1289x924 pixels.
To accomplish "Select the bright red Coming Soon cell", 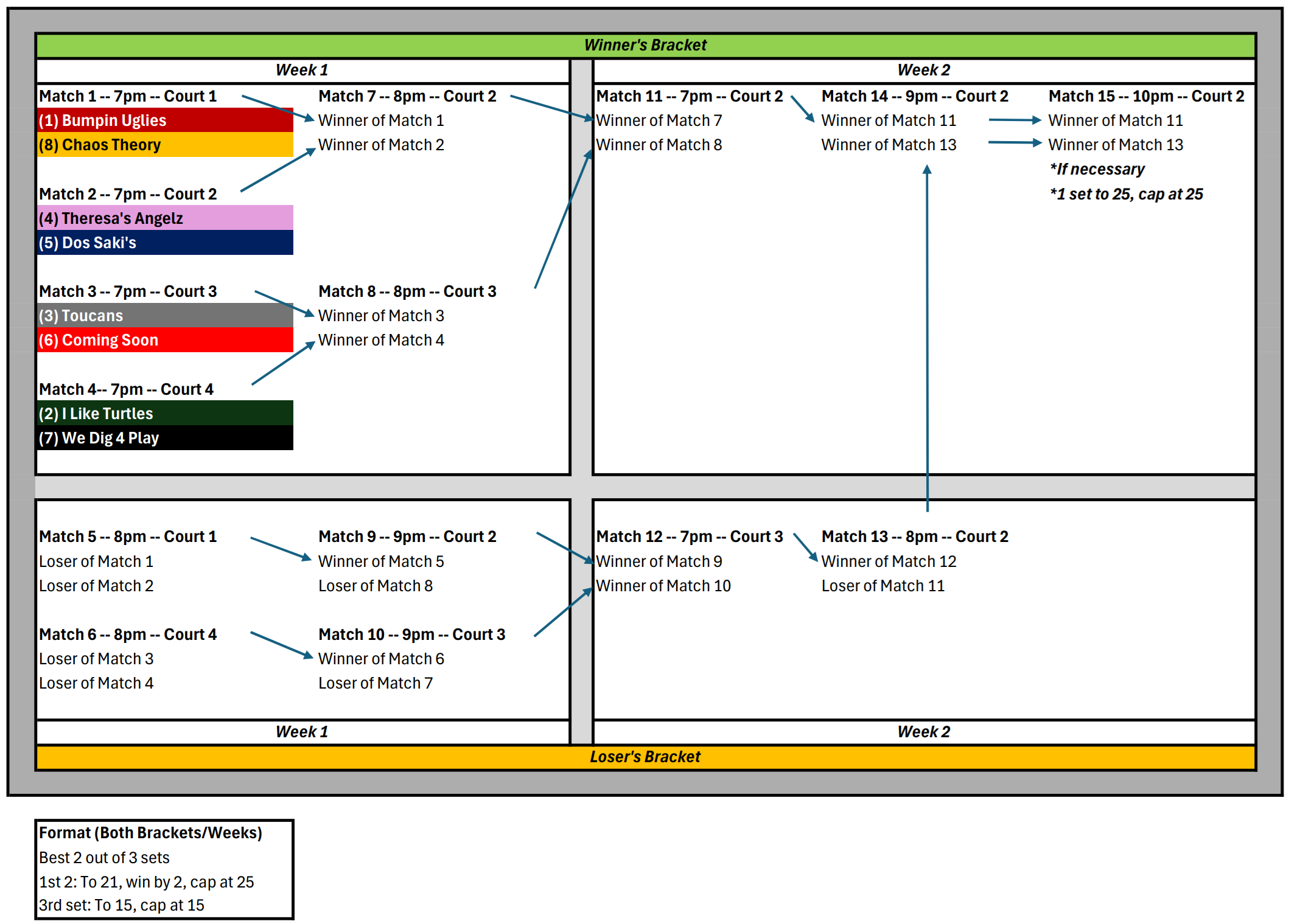I will [164, 340].
